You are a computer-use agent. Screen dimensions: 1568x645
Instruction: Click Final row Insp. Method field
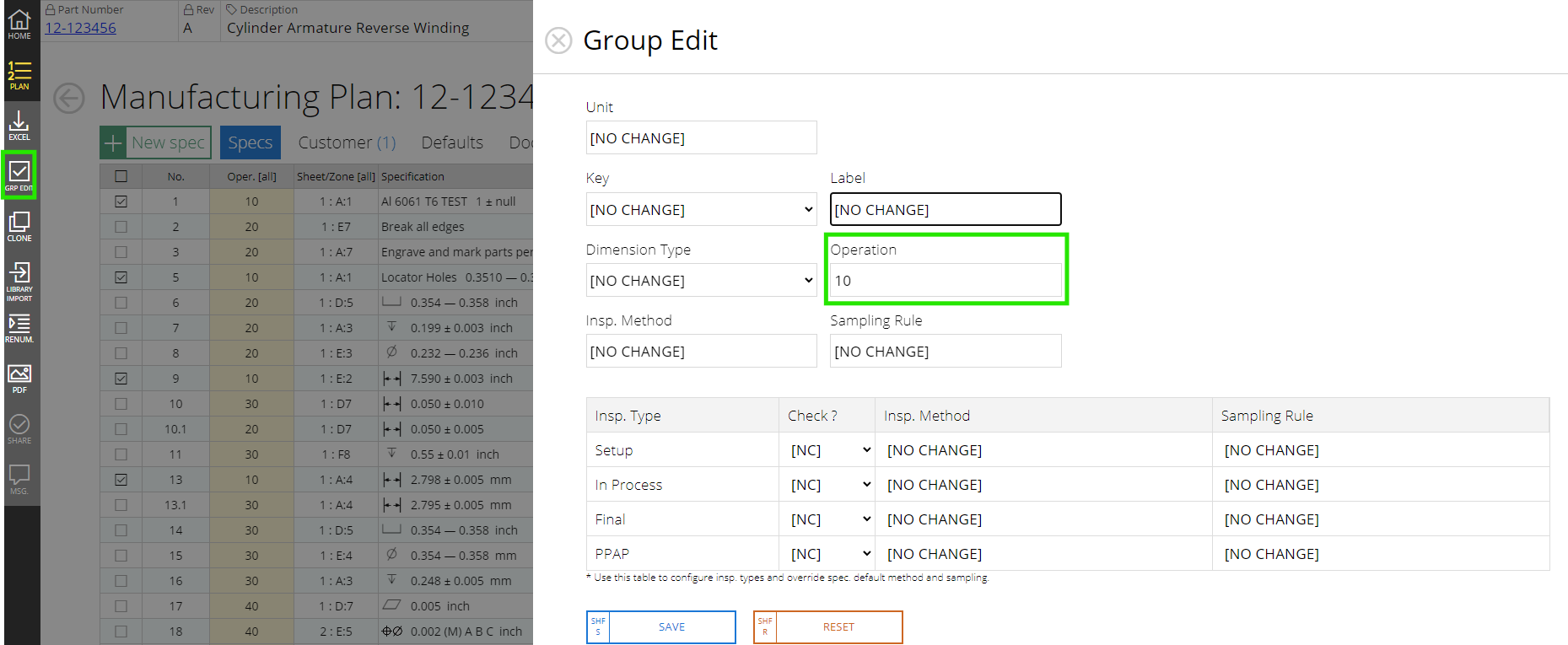[x=1043, y=519]
